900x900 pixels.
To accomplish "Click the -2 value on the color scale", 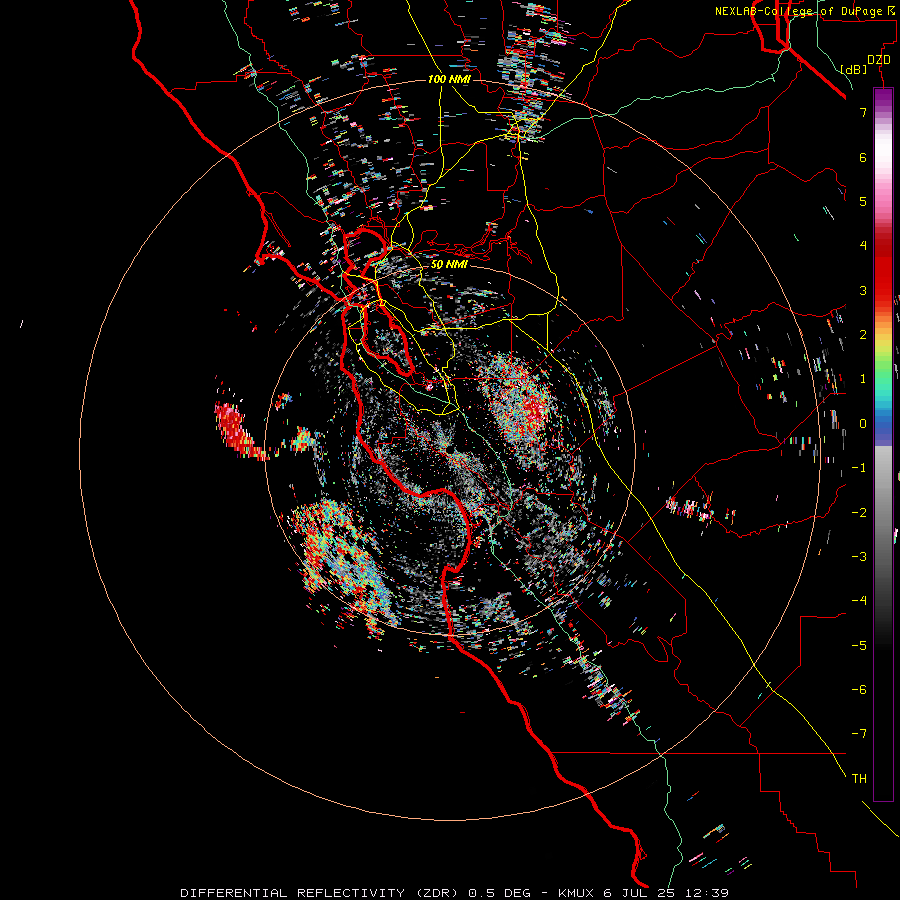I will [859, 512].
